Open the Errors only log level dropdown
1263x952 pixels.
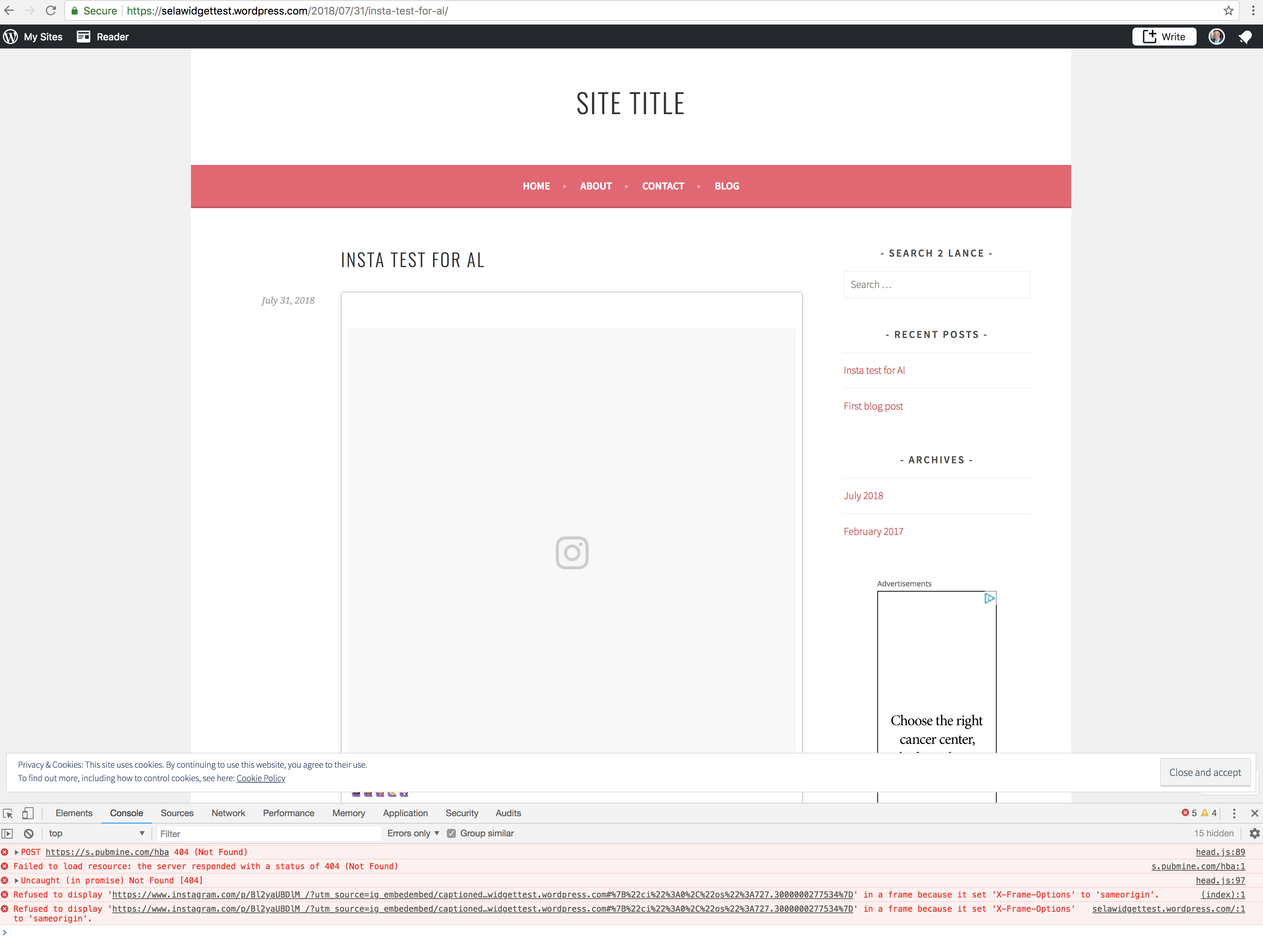pos(412,833)
